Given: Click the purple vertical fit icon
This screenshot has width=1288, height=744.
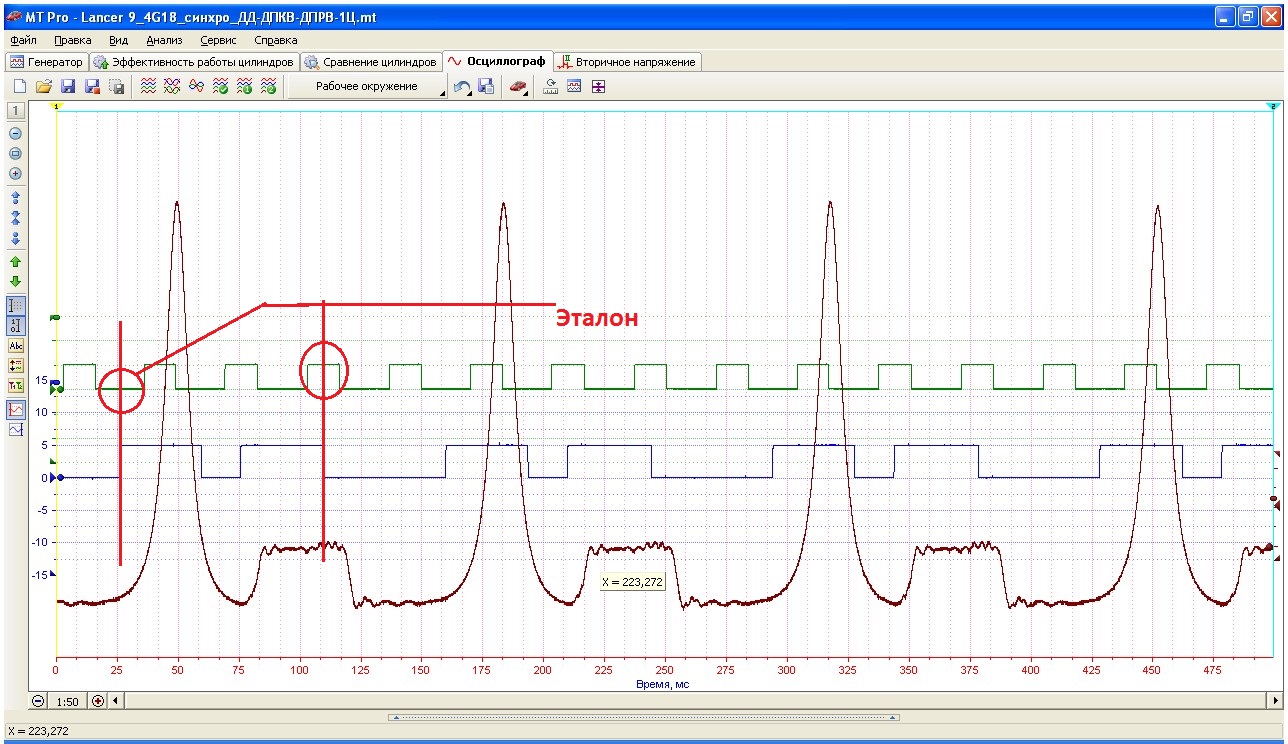Looking at the screenshot, I should (598, 87).
